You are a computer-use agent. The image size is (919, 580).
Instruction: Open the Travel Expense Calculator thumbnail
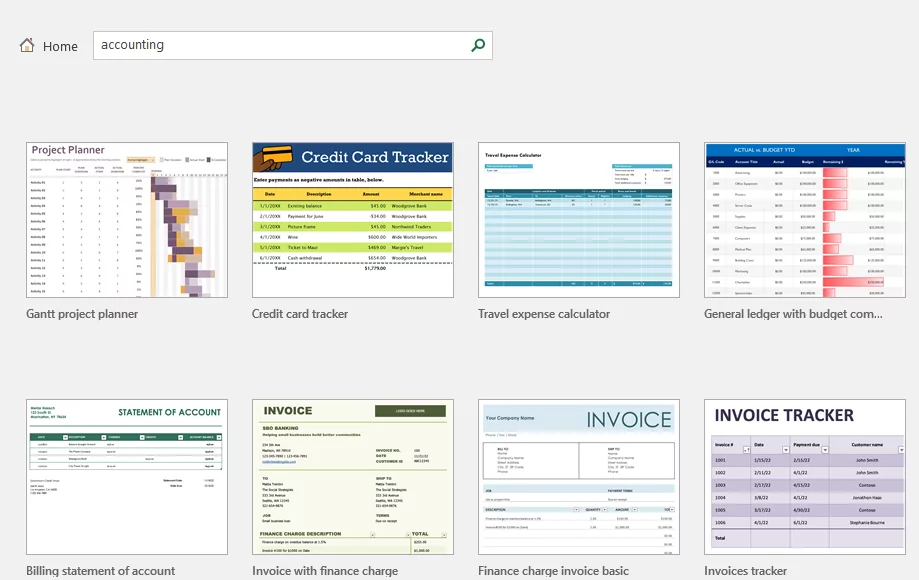click(x=579, y=220)
